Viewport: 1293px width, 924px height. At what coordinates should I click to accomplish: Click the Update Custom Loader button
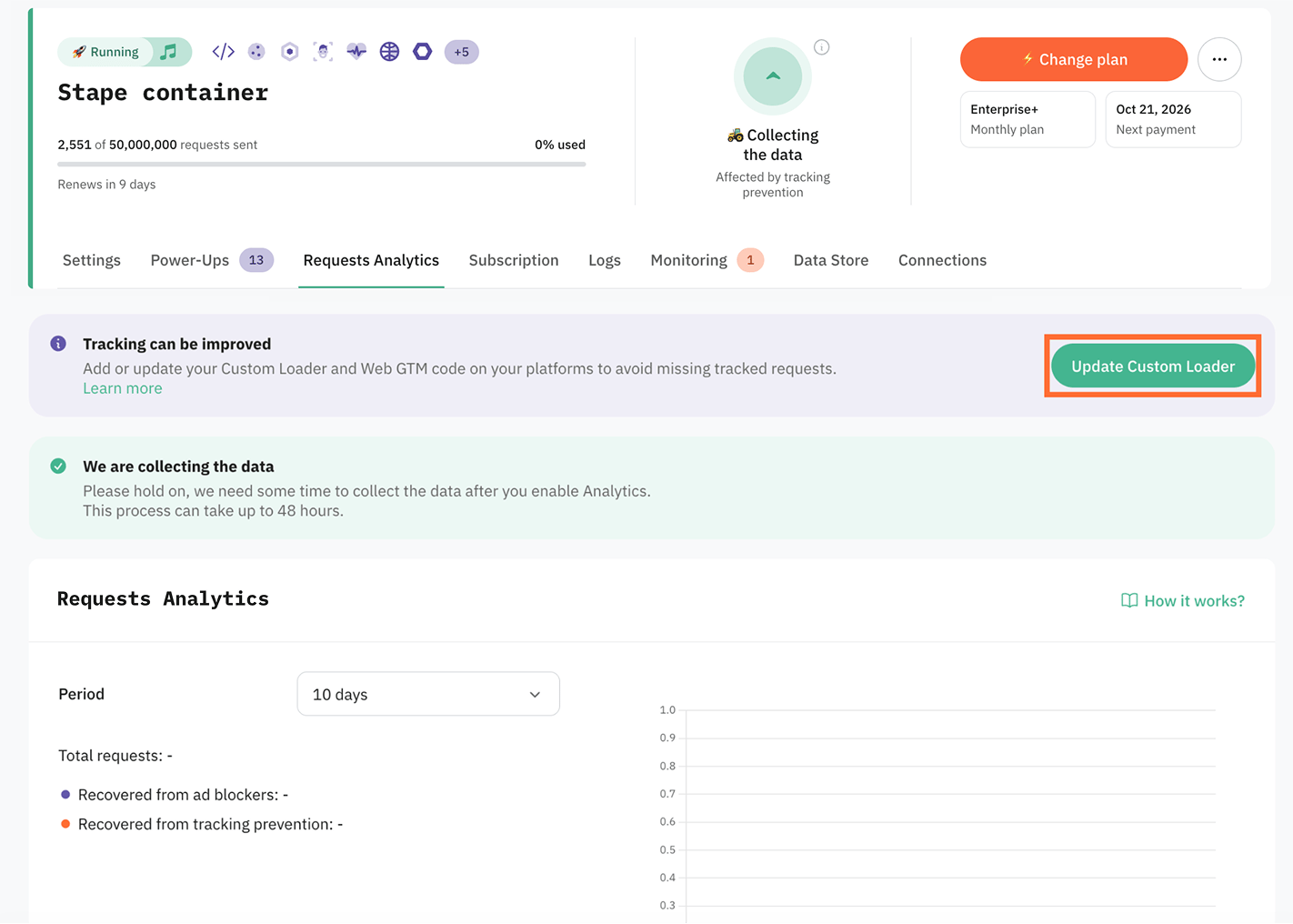point(1153,367)
